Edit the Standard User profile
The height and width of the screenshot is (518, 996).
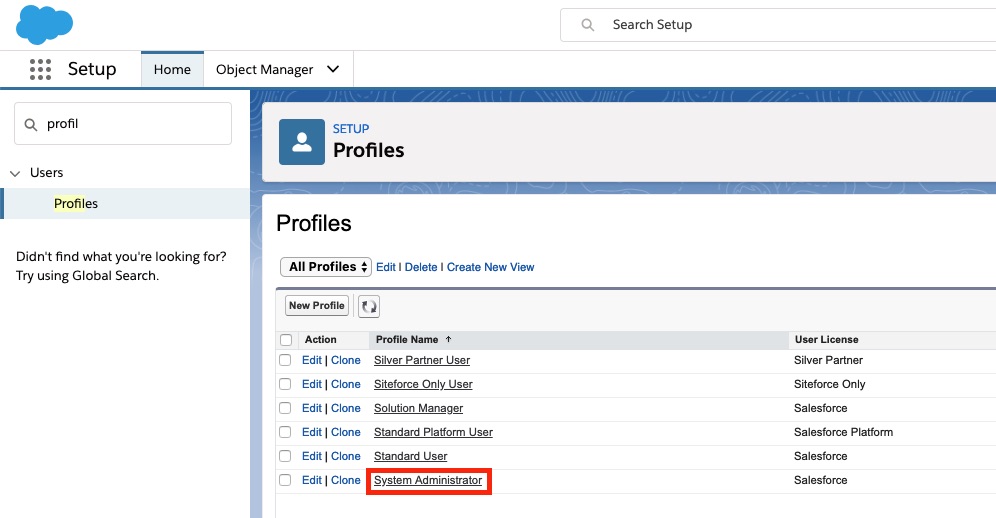tap(312, 456)
